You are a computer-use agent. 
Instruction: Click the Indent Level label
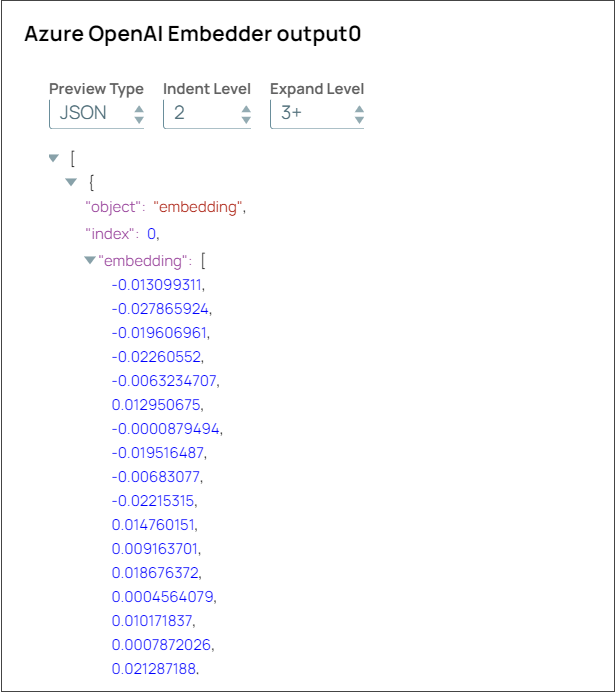click(x=207, y=89)
